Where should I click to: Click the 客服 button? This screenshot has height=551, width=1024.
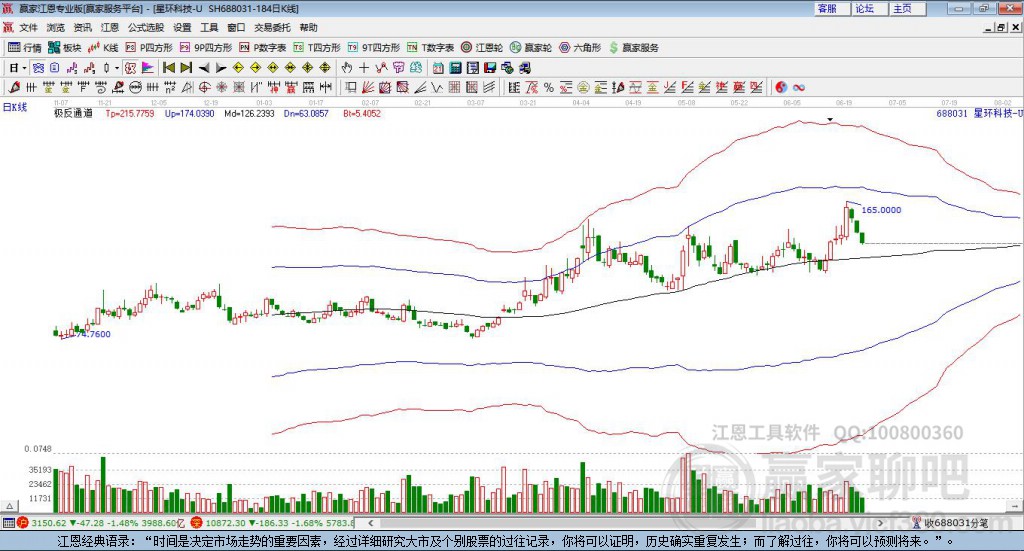tap(831, 8)
